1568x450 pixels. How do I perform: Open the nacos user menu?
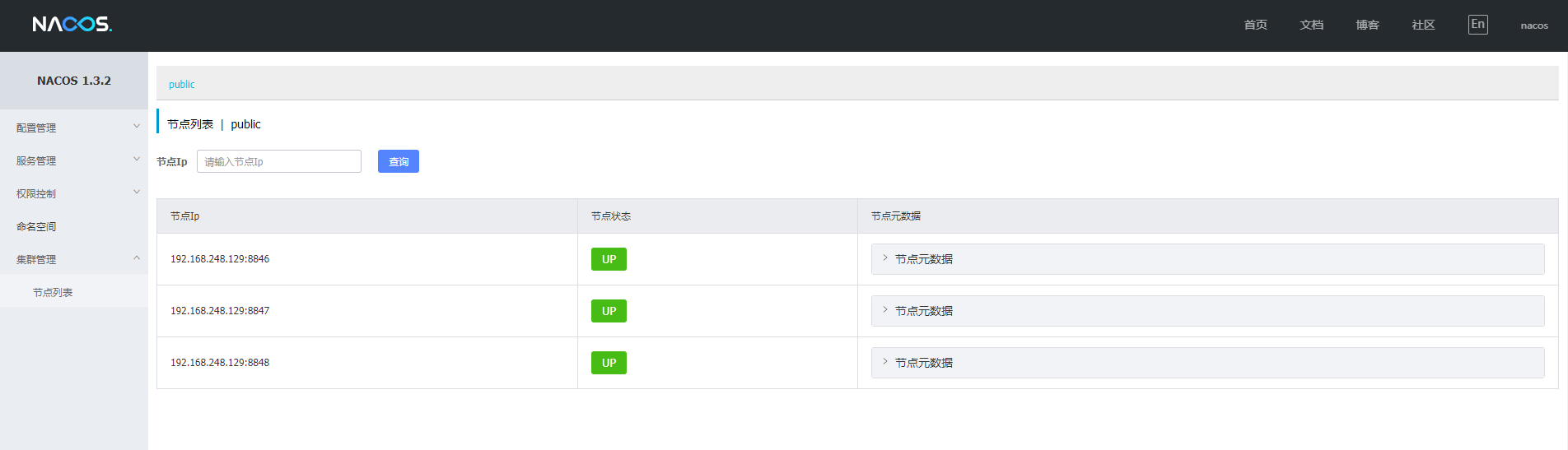pos(1534,26)
